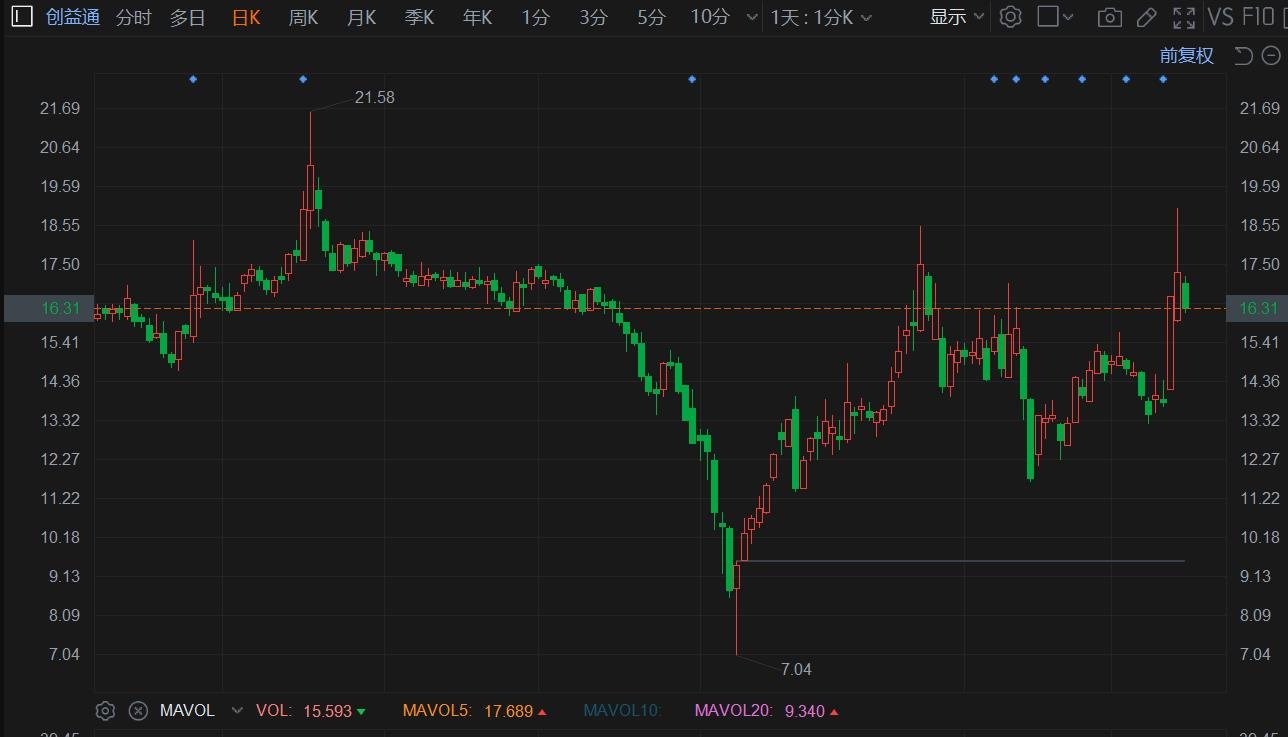Click the highlighted 16.31 label on right axis

(x=1258, y=308)
